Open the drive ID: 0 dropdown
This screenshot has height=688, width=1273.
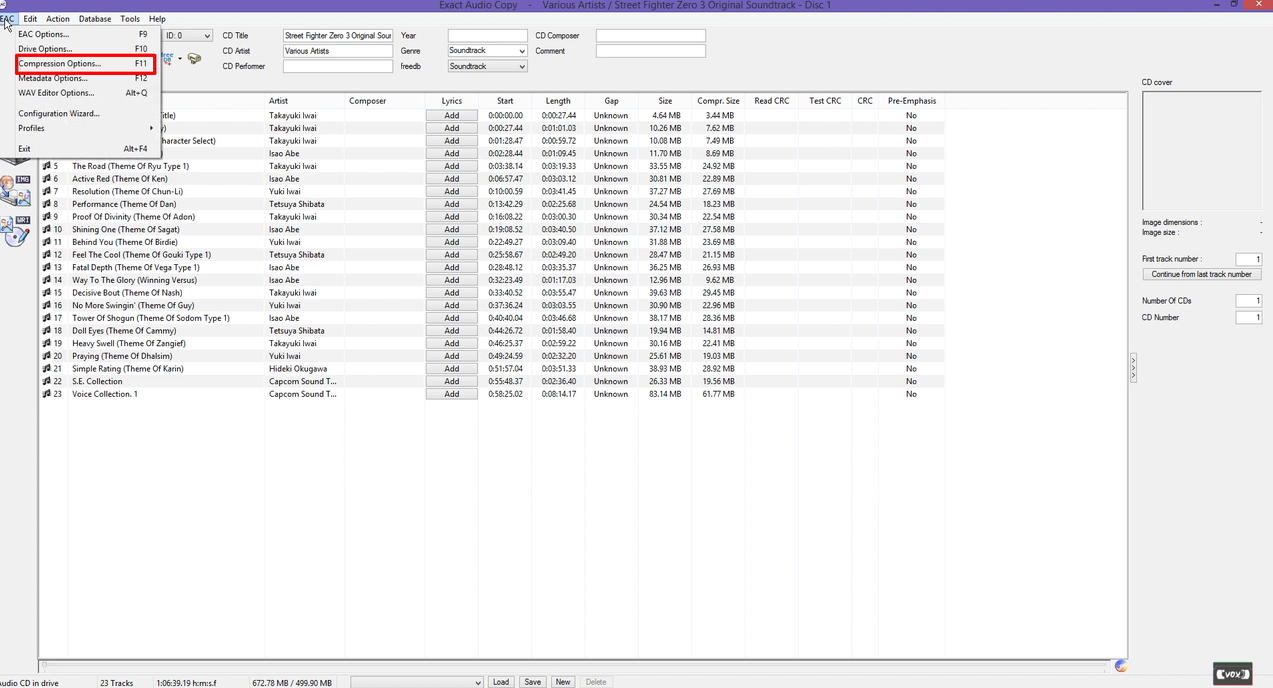[x=188, y=36]
